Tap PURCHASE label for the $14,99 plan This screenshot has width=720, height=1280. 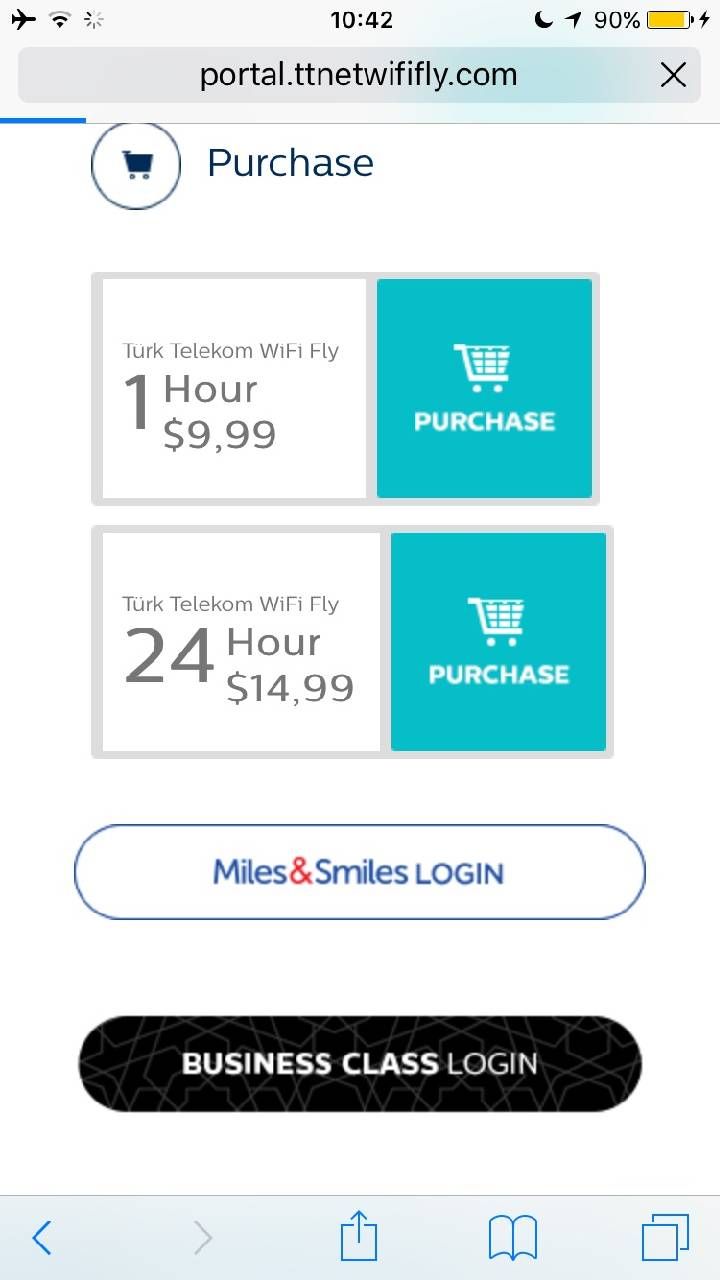click(x=498, y=674)
